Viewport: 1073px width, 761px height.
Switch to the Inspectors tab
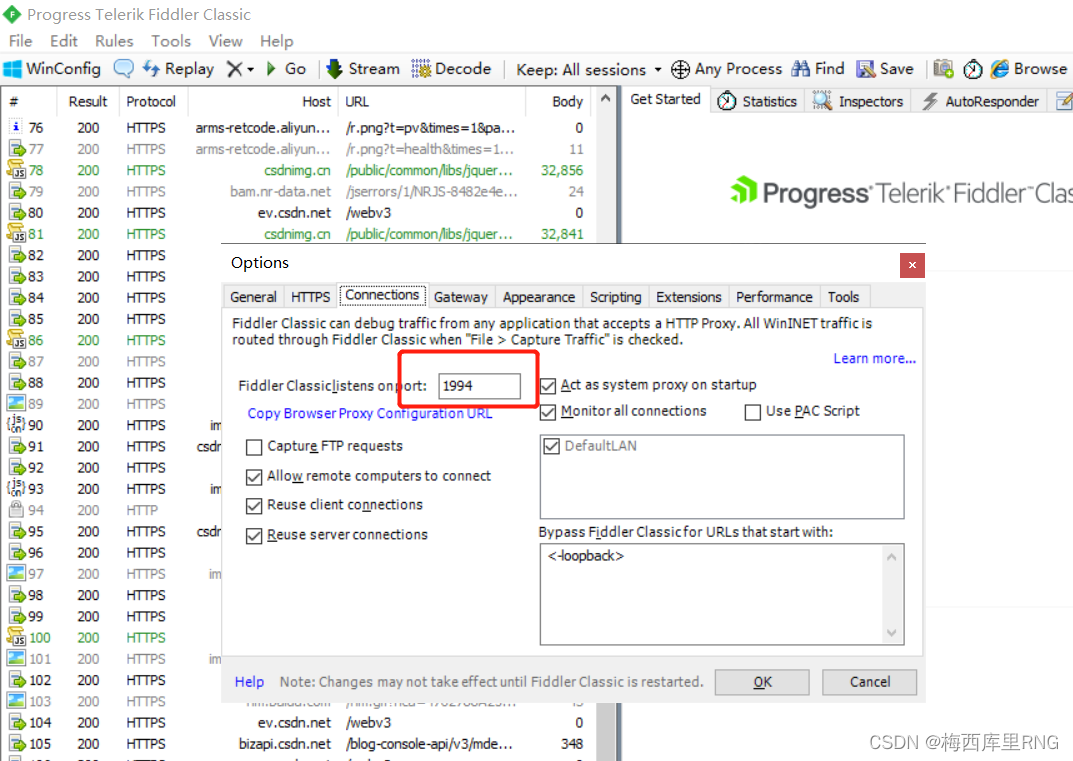858,101
